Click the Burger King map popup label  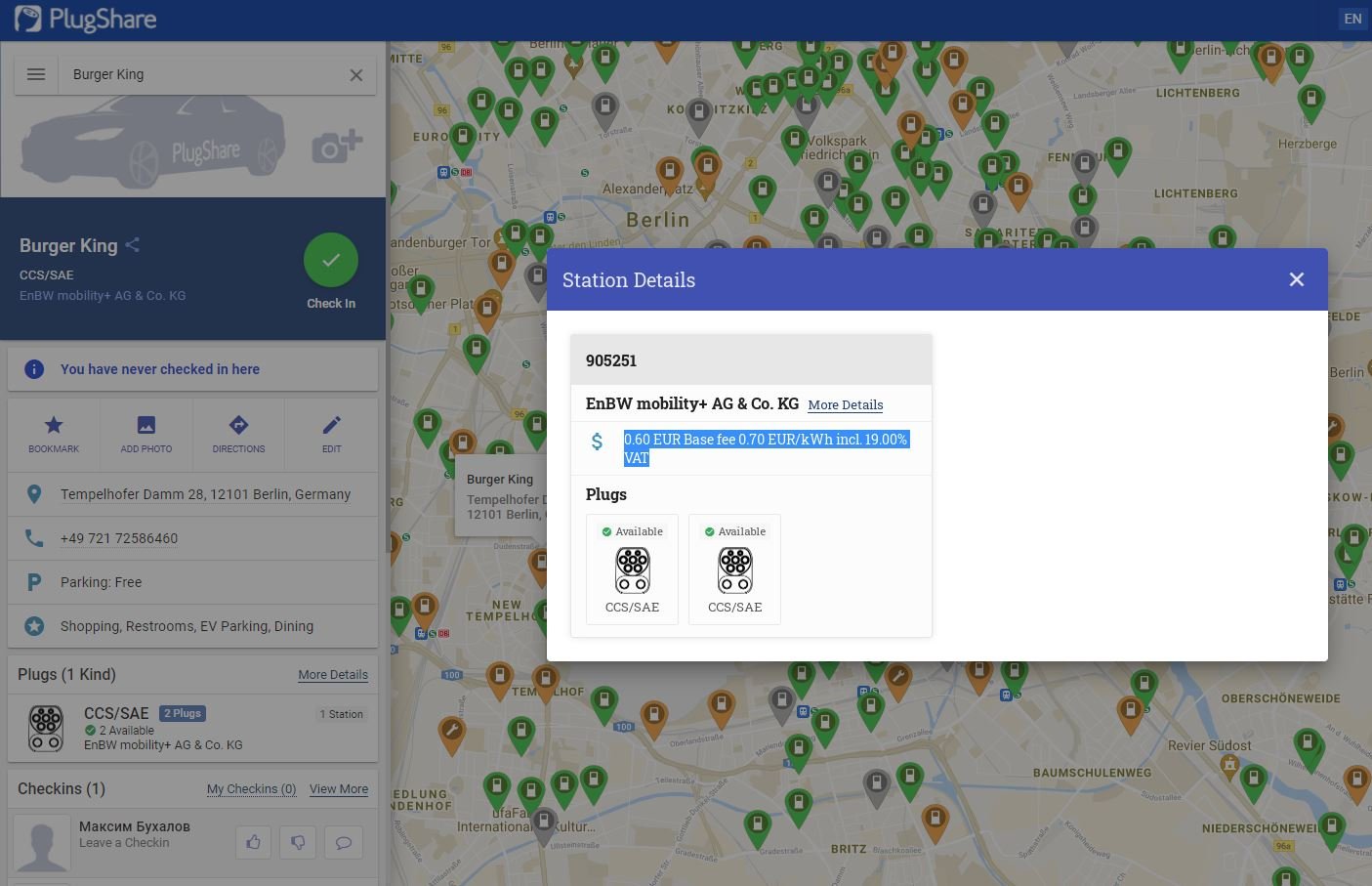click(x=500, y=479)
